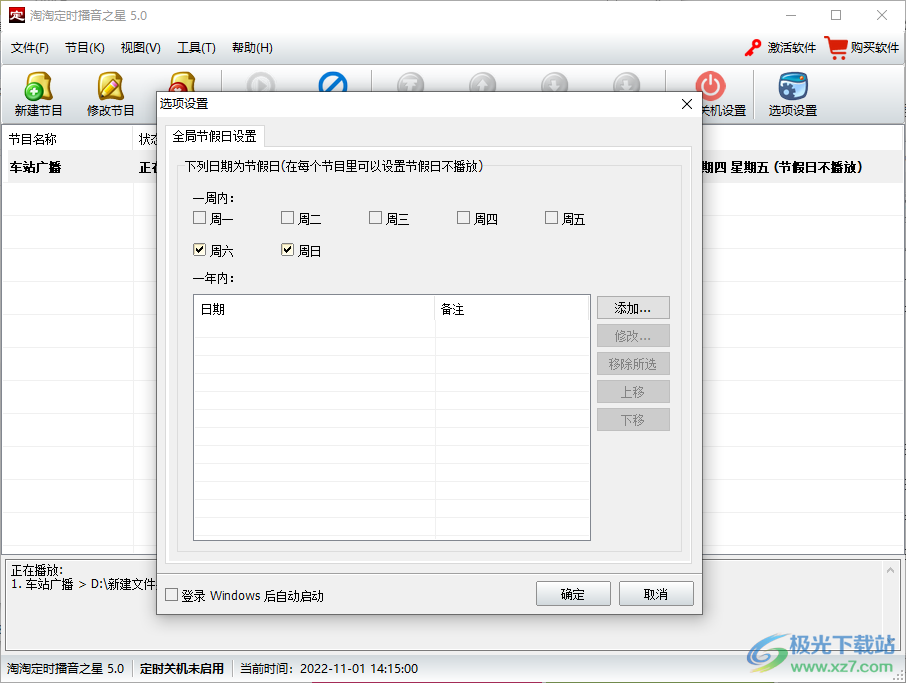Viewport: 906px width, 683px height.
Task: Click the 修改... button
Action: coord(633,336)
